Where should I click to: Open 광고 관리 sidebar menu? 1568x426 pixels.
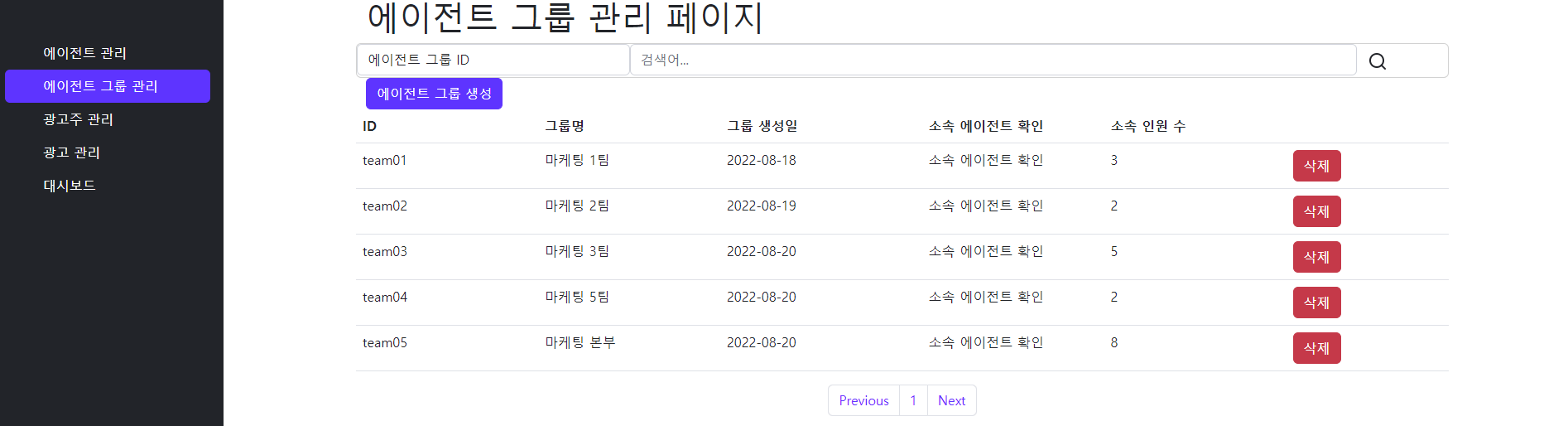pyautogui.click(x=71, y=152)
